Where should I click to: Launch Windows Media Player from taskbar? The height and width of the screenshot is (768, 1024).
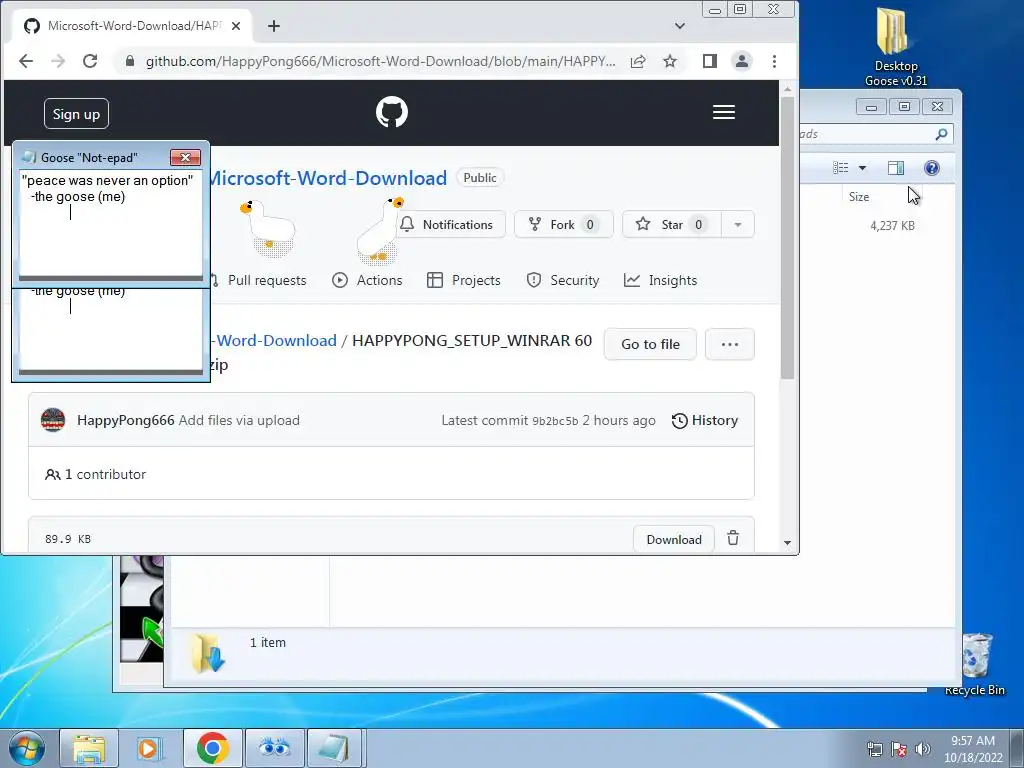click(150, 748)
